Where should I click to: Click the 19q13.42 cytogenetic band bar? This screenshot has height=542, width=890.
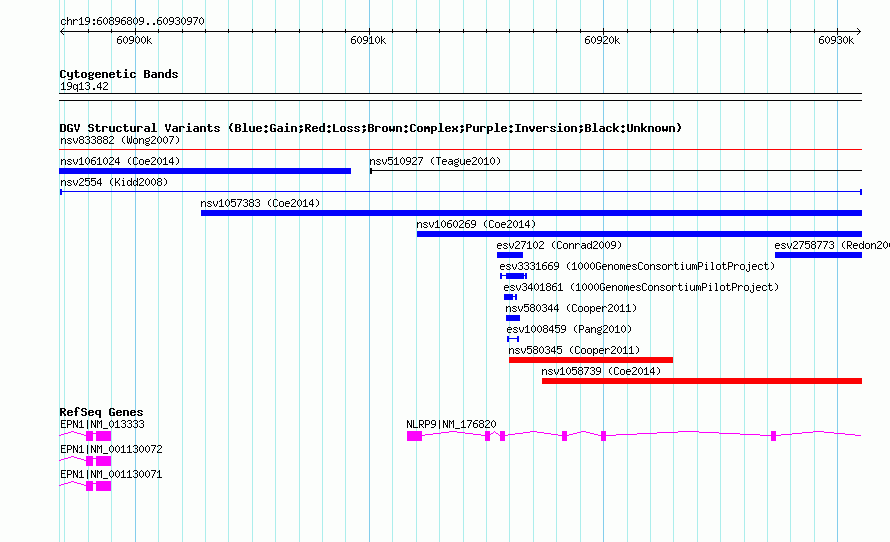460,97
